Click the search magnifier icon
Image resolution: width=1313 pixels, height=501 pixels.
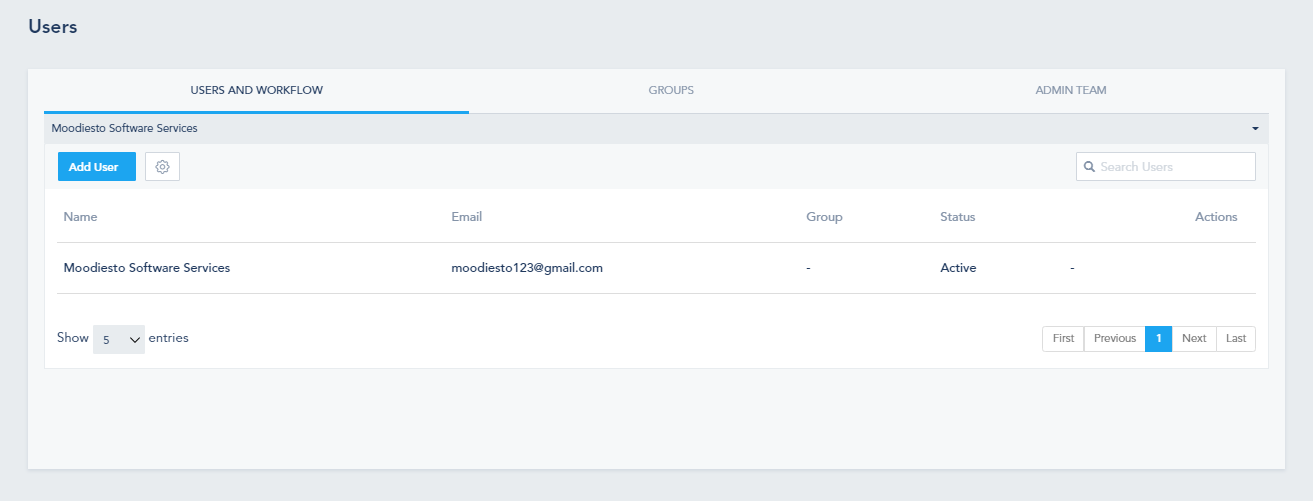tap(1089, 167)
